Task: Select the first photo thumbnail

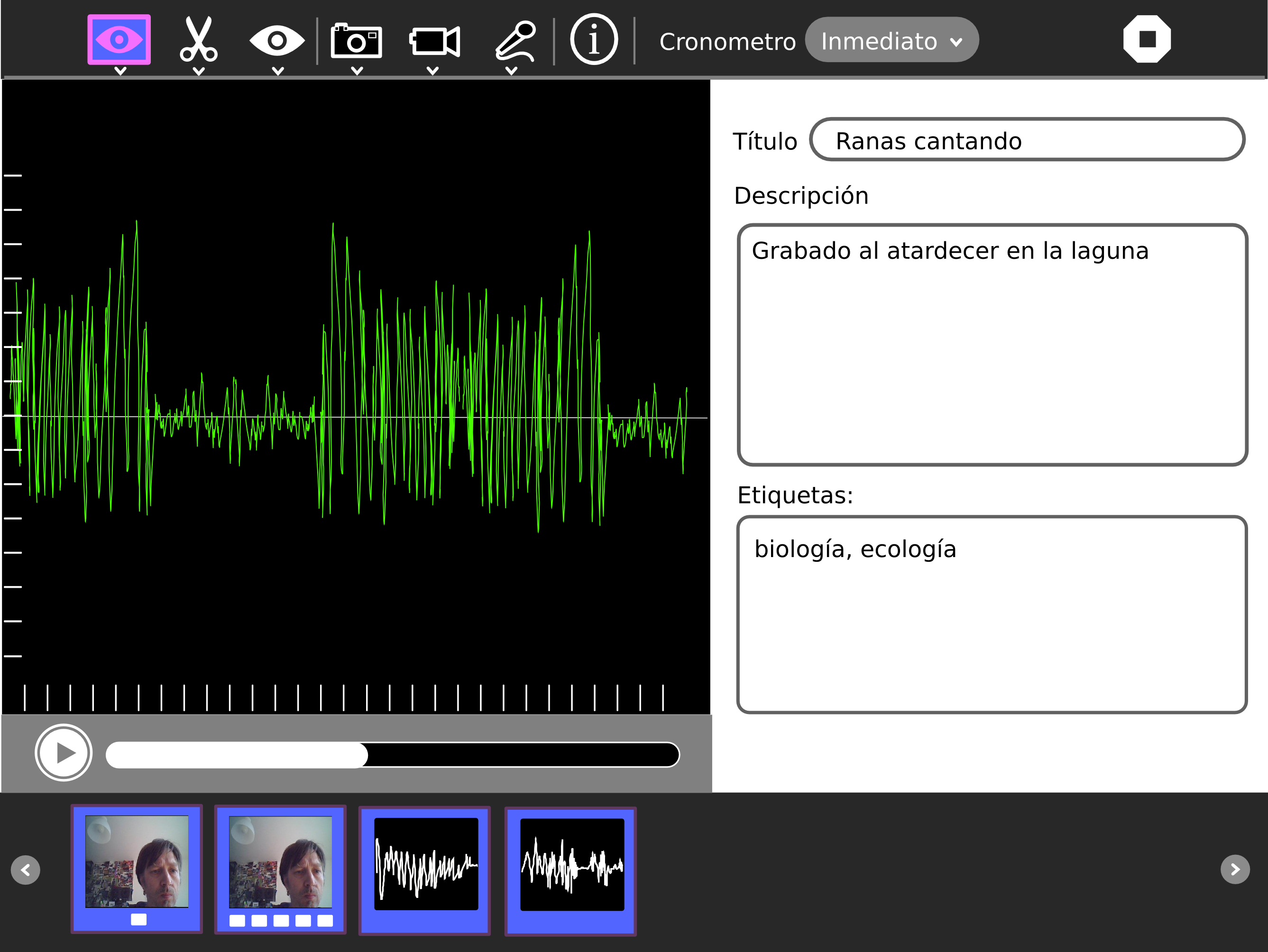Action: coord(137,869)
